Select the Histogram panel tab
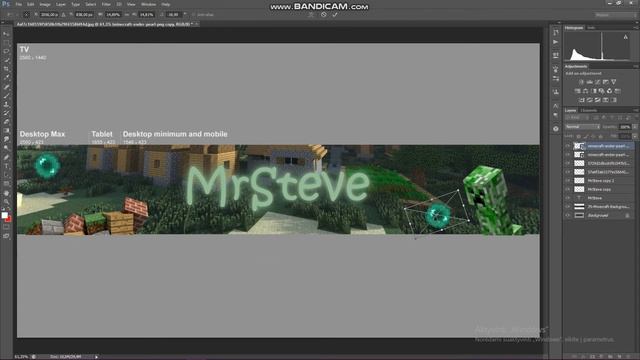Viewport: 640px width, 360px height. [x=574, y=28]
